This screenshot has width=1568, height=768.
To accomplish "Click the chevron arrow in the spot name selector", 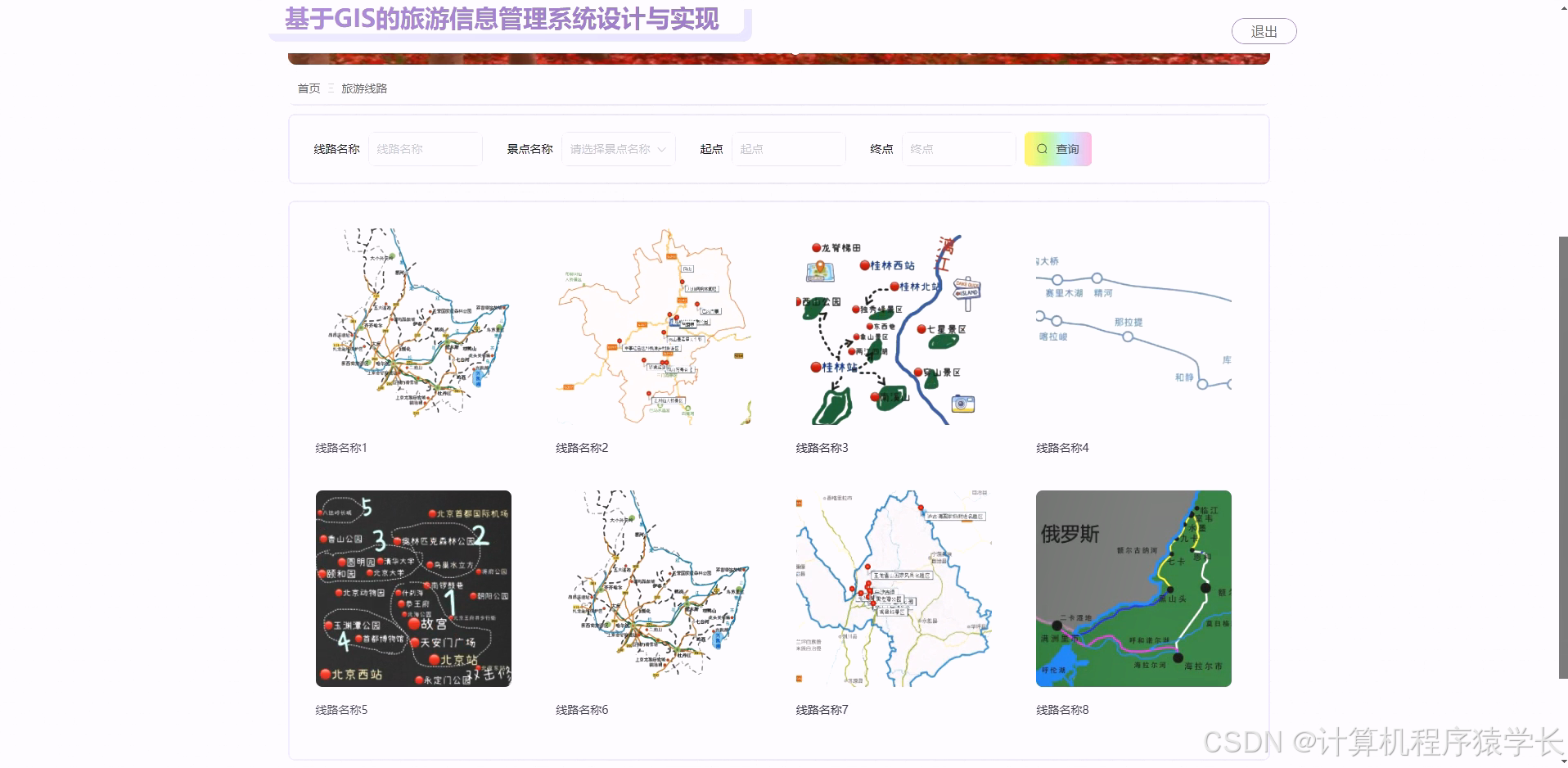I will [661, 149].
